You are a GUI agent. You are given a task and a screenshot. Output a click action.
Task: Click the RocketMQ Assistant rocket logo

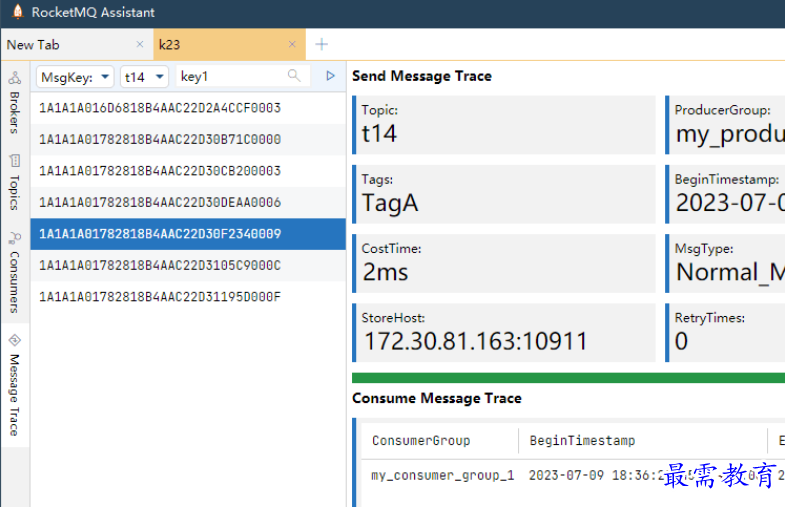click(x=18, y=12)
